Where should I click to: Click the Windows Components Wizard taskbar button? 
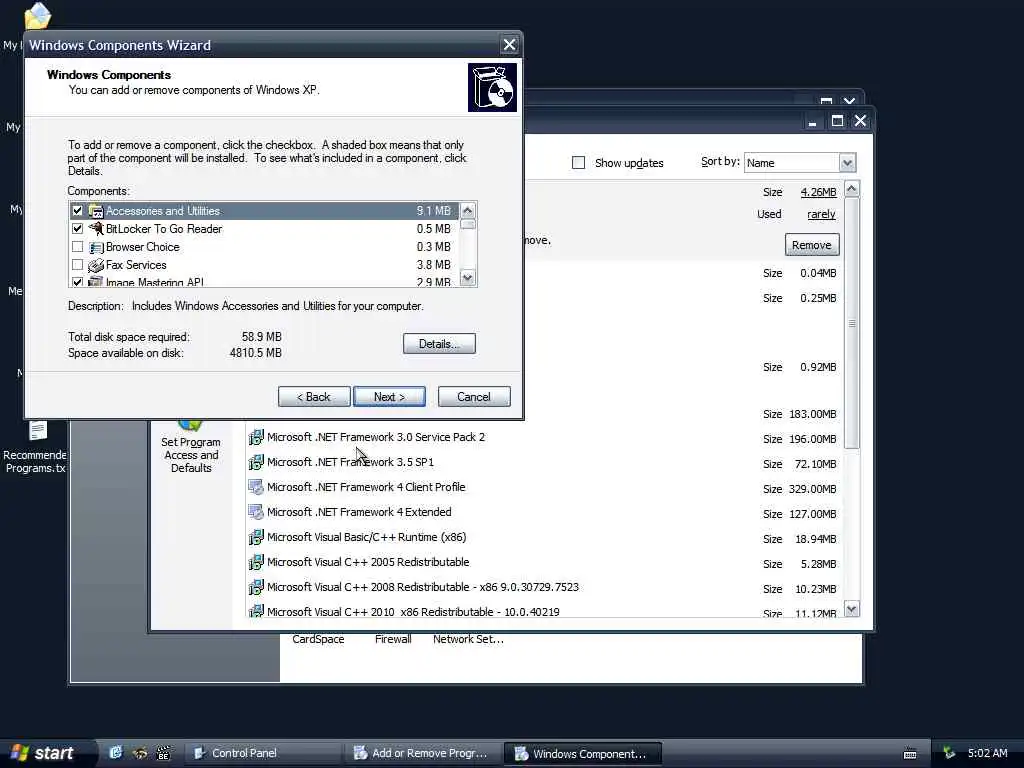click(x=583, y=753)
